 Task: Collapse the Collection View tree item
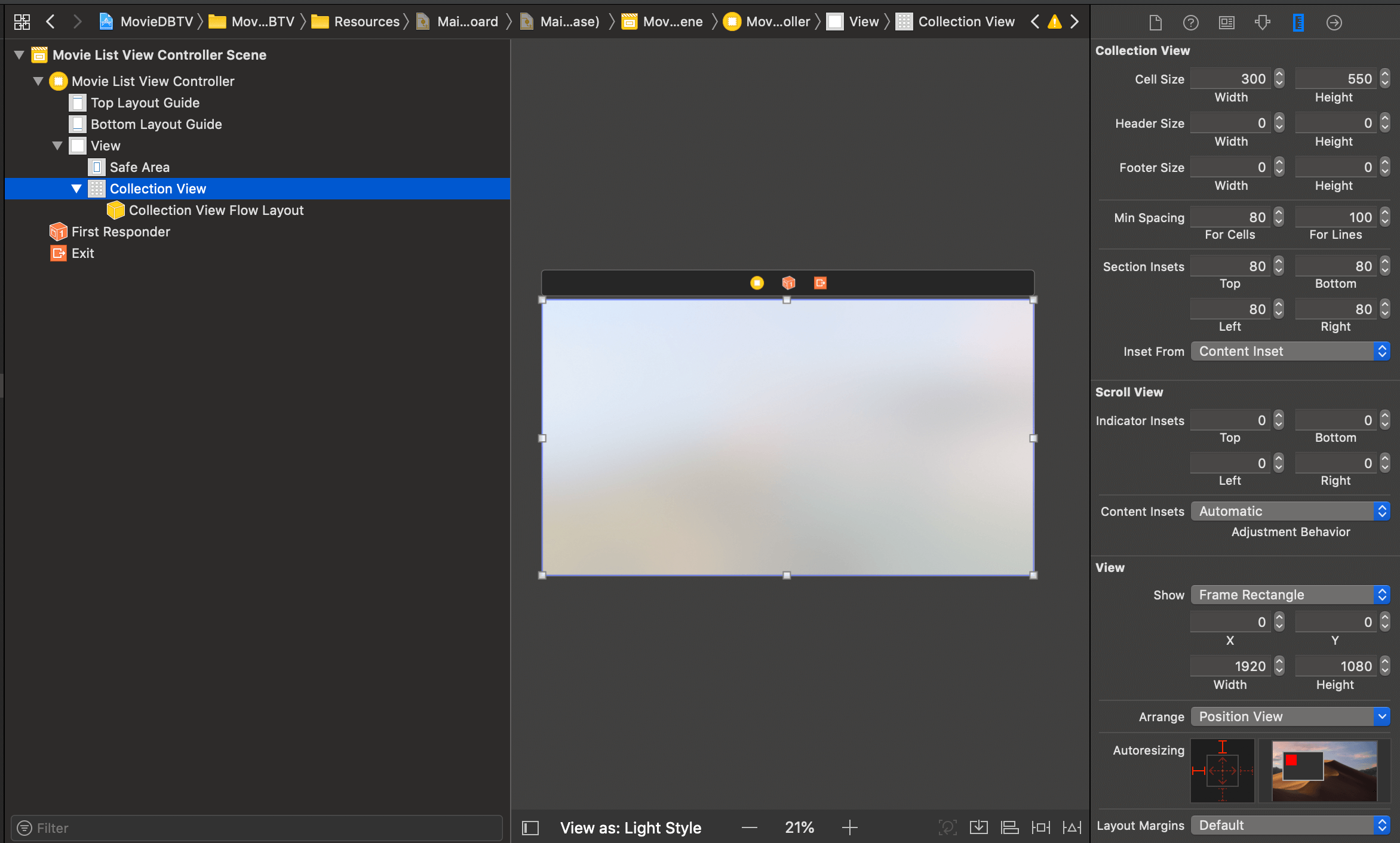76,189
